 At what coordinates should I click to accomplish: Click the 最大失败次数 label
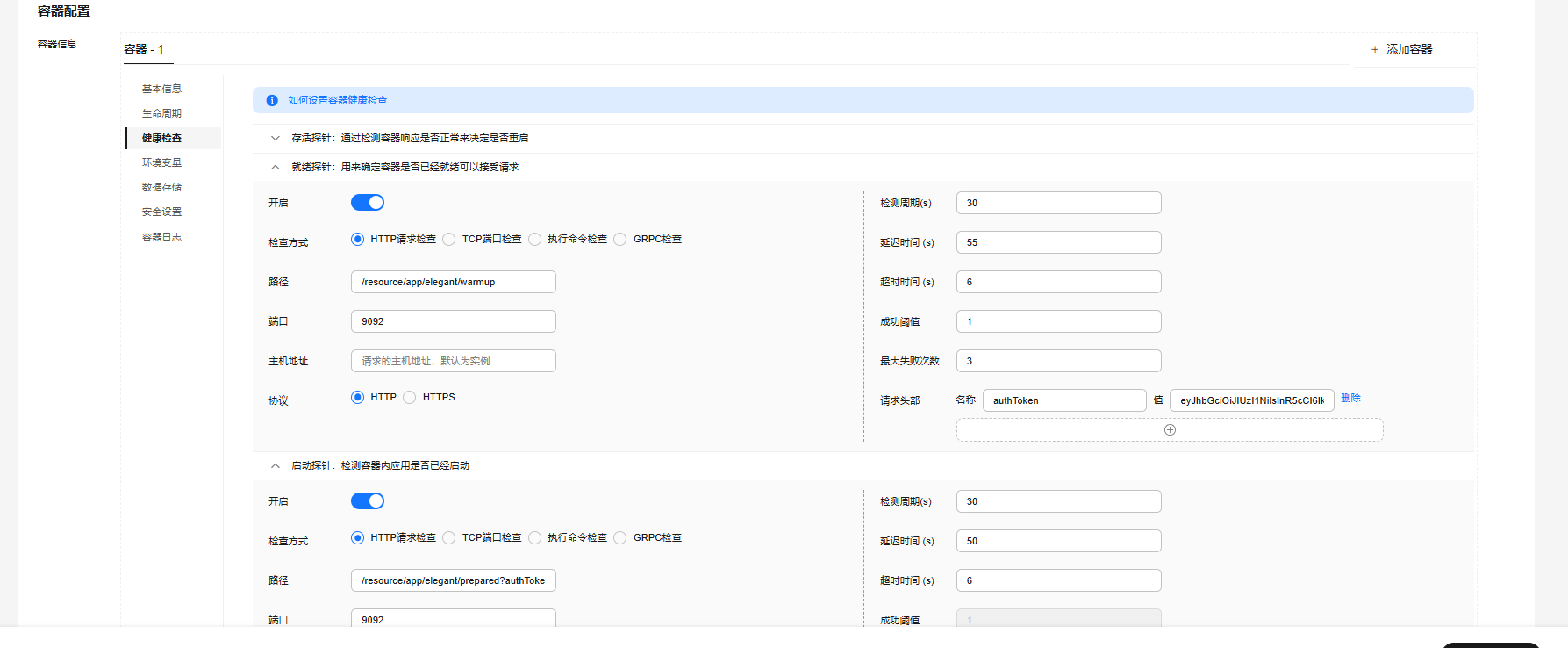point(910,361)
